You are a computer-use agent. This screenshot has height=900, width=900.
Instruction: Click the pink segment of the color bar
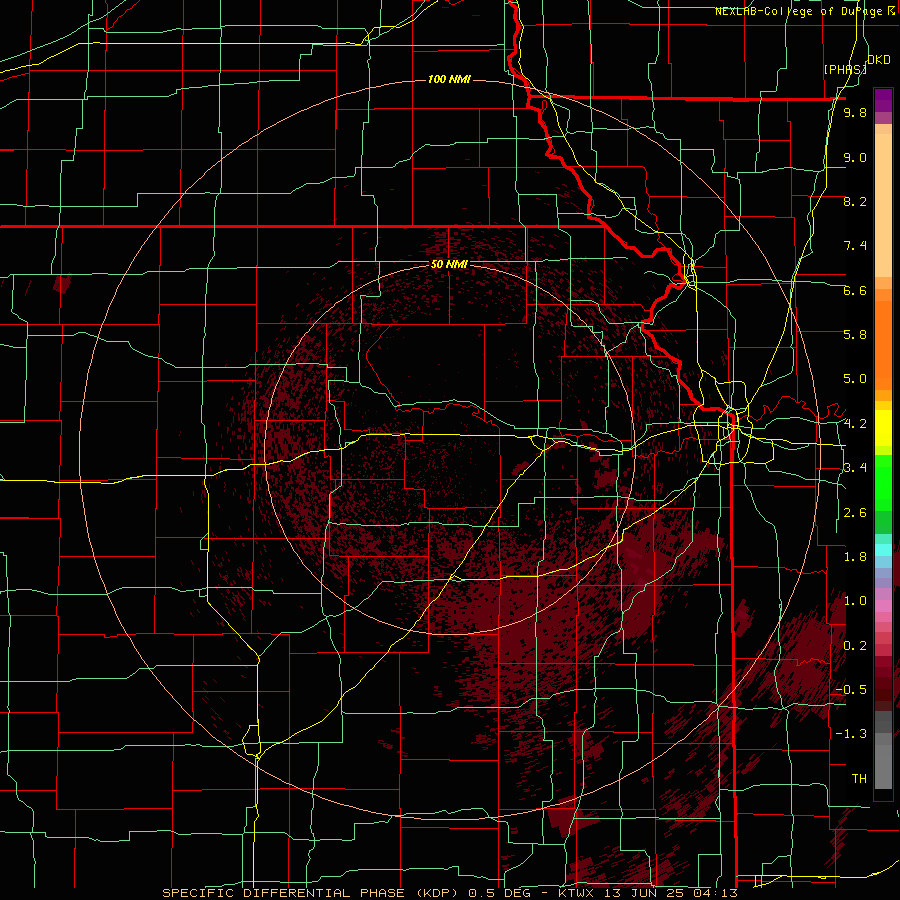(883, 606)
